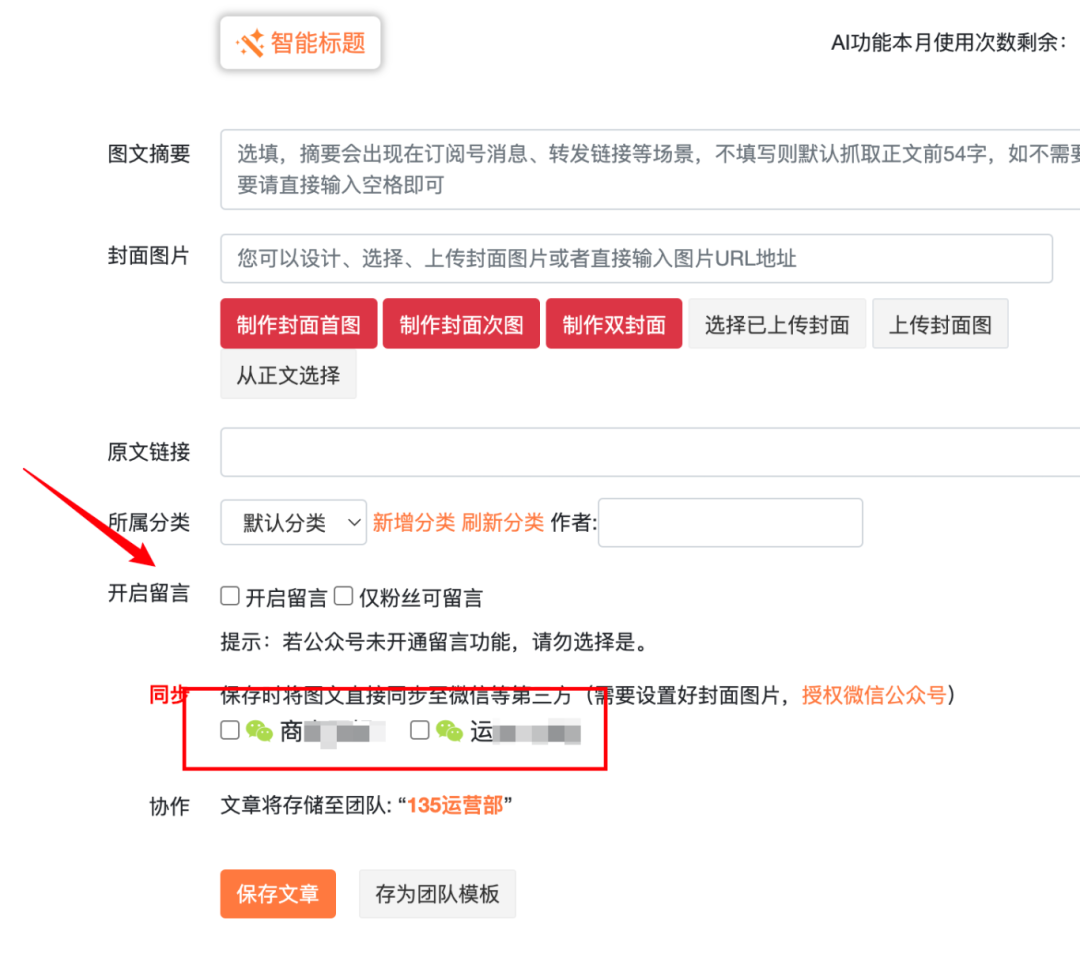The image size is (1080, 954).
Task: Click the magic wand icon on 智能标题
Action: pyautogui.click(x=250, y=43)
